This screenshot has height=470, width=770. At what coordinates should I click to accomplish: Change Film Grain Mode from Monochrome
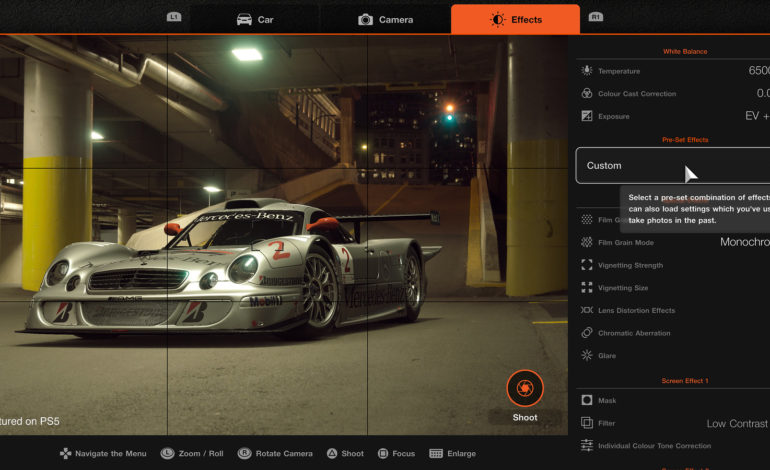(x=743, y=242)
